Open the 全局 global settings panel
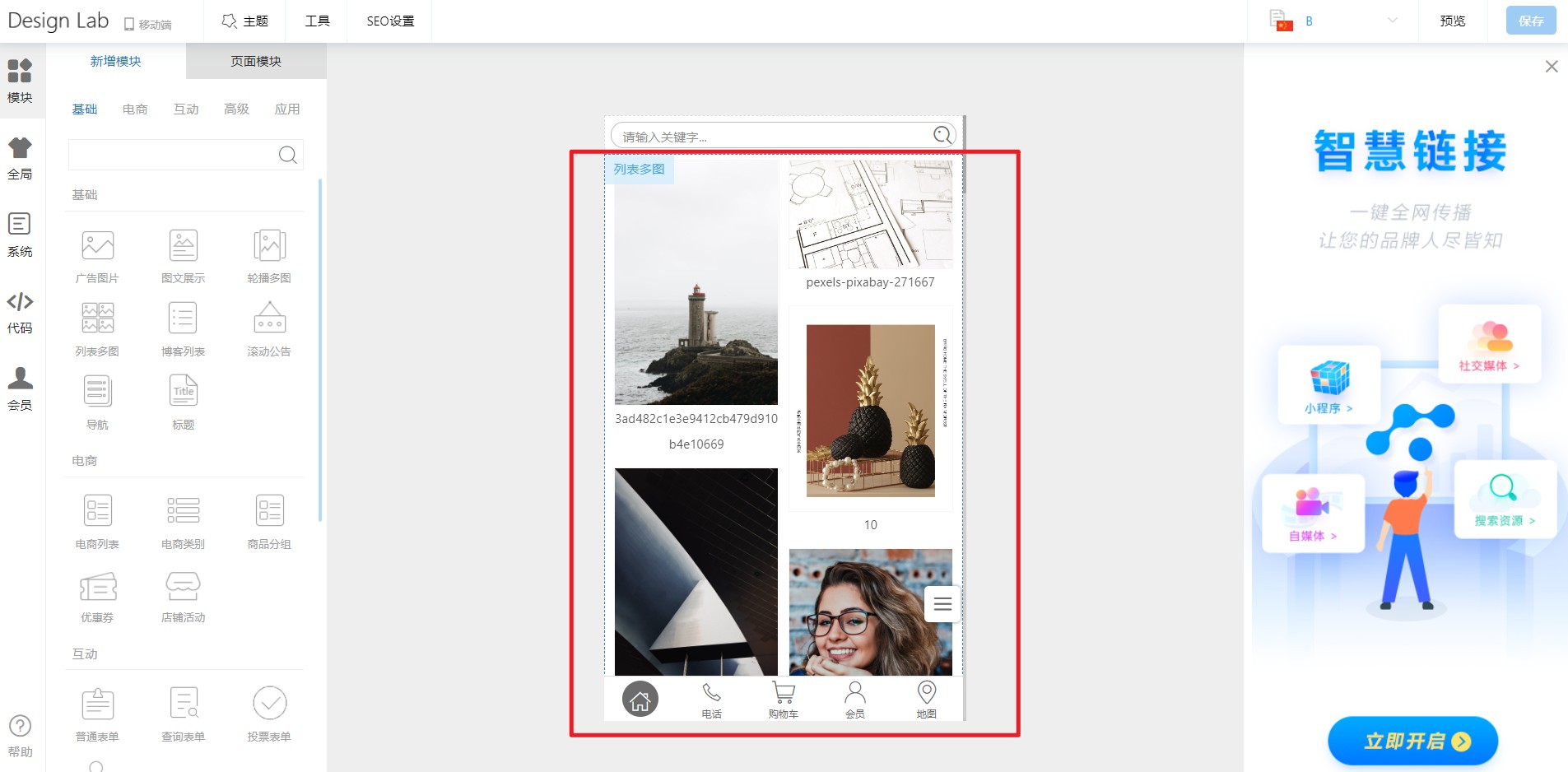Image resolution: width=1568 pixels, height=772 pixels. pos(20,158)
